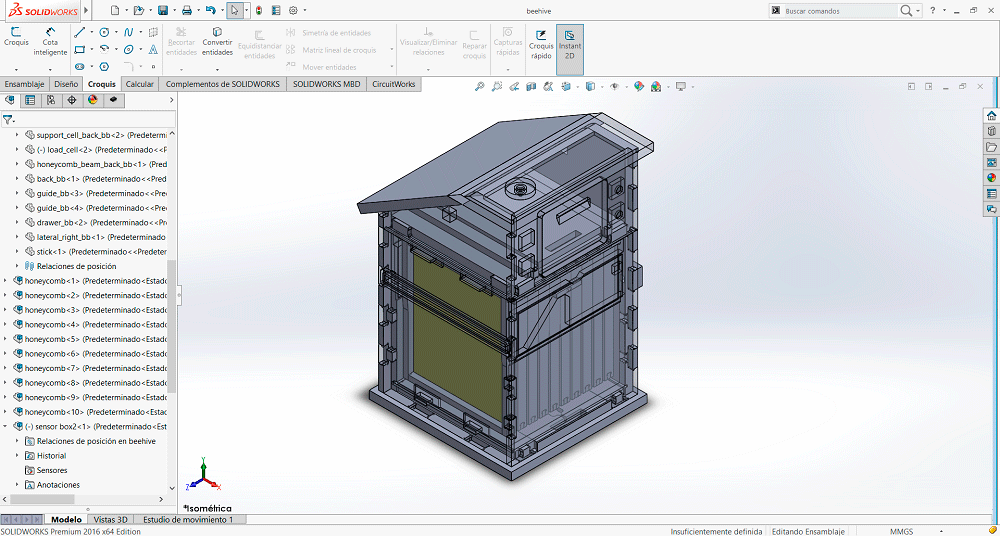This screenshot has width=1000, height=536.
Task: Click the Croquis sketch tool icon
Action: pyautogui.click(x=16, y=36)
